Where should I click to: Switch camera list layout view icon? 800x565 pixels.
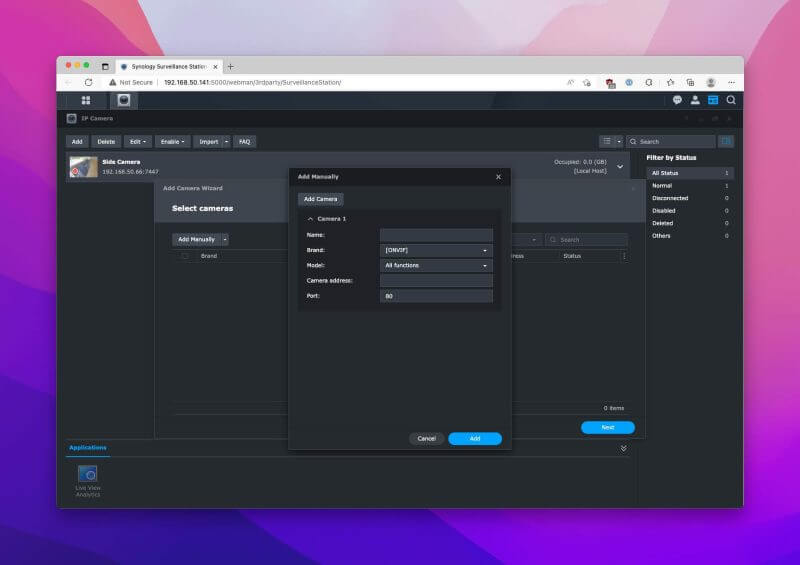click(607, 141)
